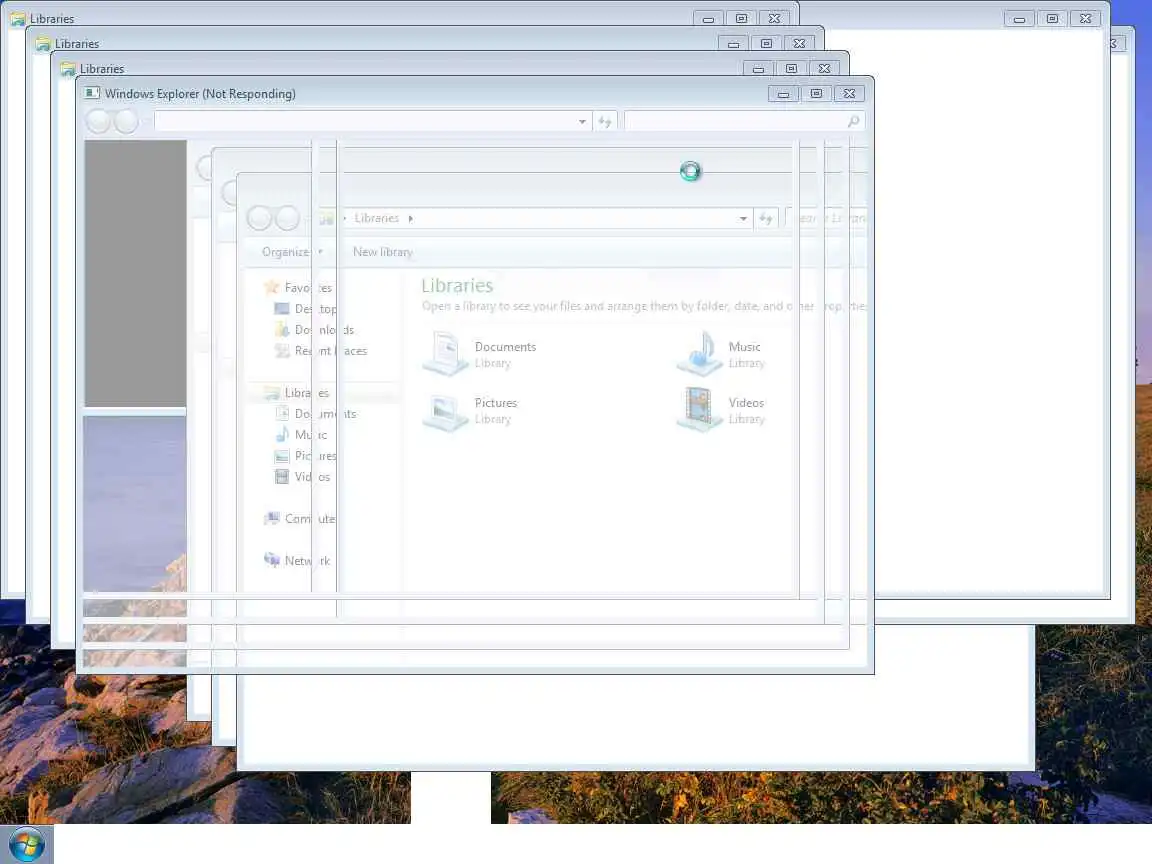Click the Forward button of the Not Responding window

126,121
